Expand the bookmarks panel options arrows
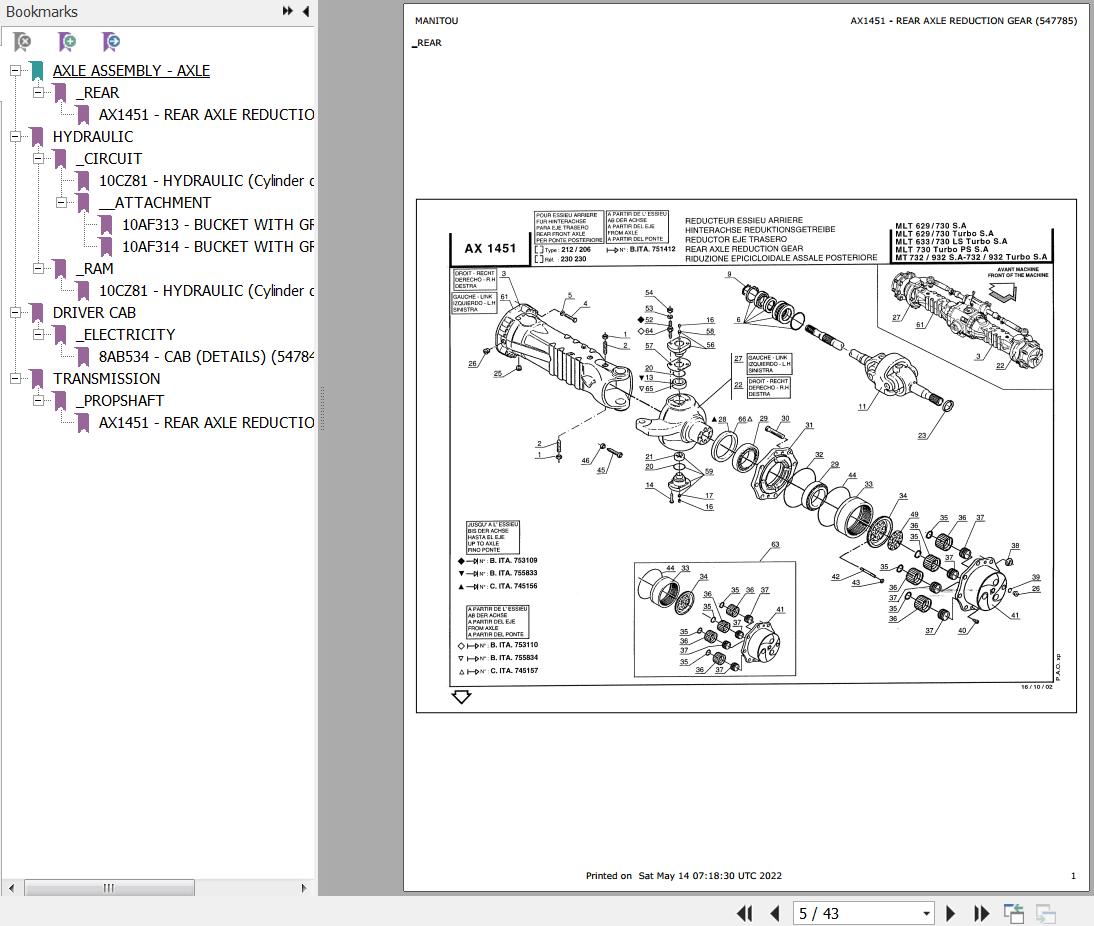 287,11
